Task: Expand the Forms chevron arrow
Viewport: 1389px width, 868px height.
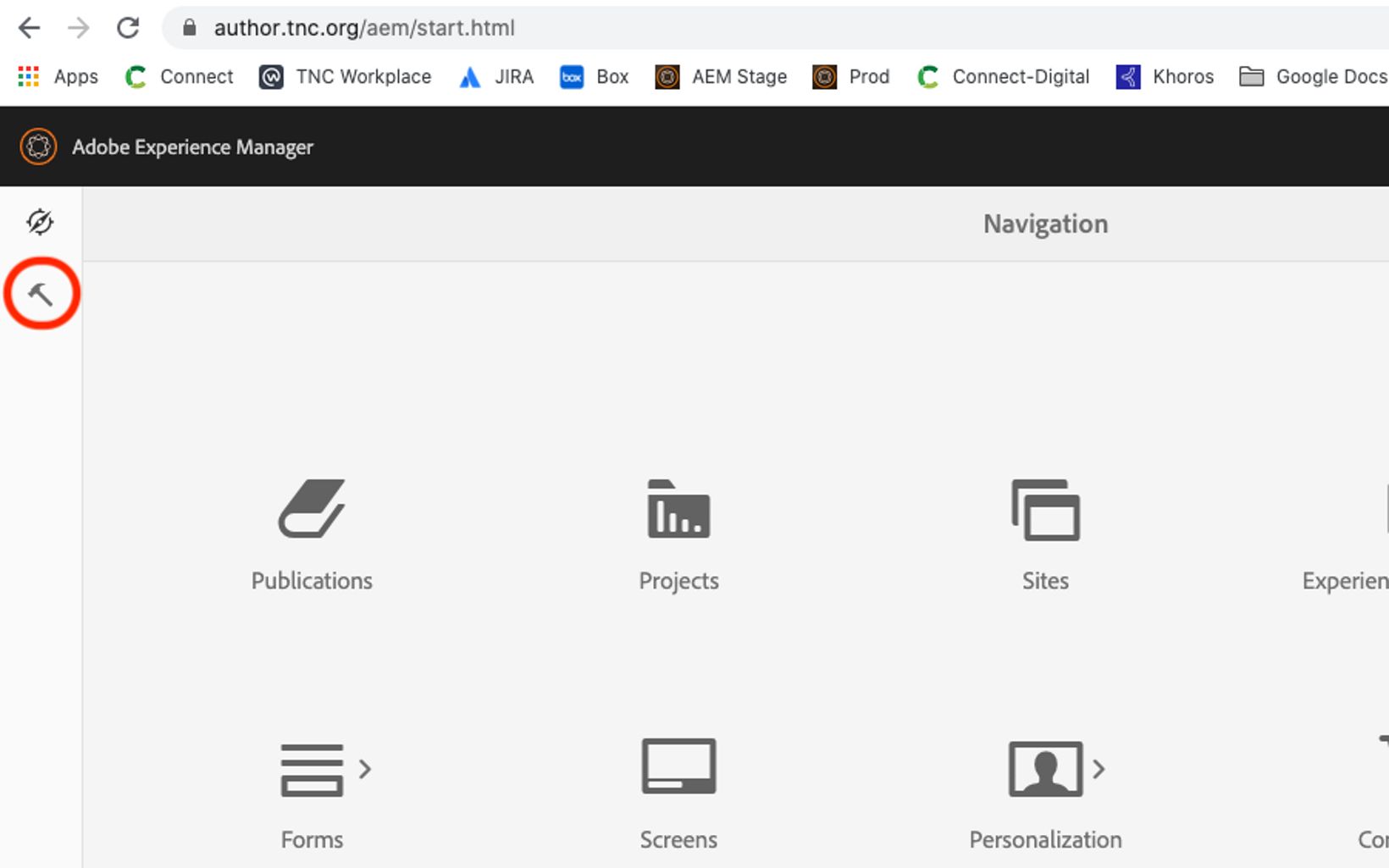Action: click(365, 769)
